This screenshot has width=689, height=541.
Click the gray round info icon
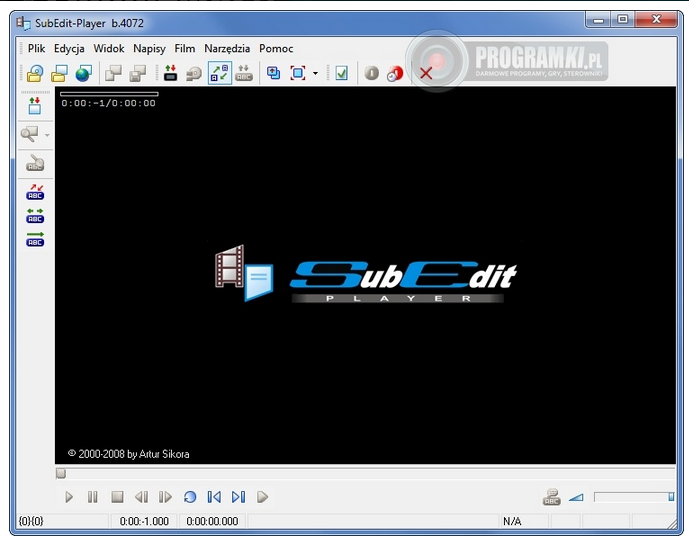pos(372,73)
